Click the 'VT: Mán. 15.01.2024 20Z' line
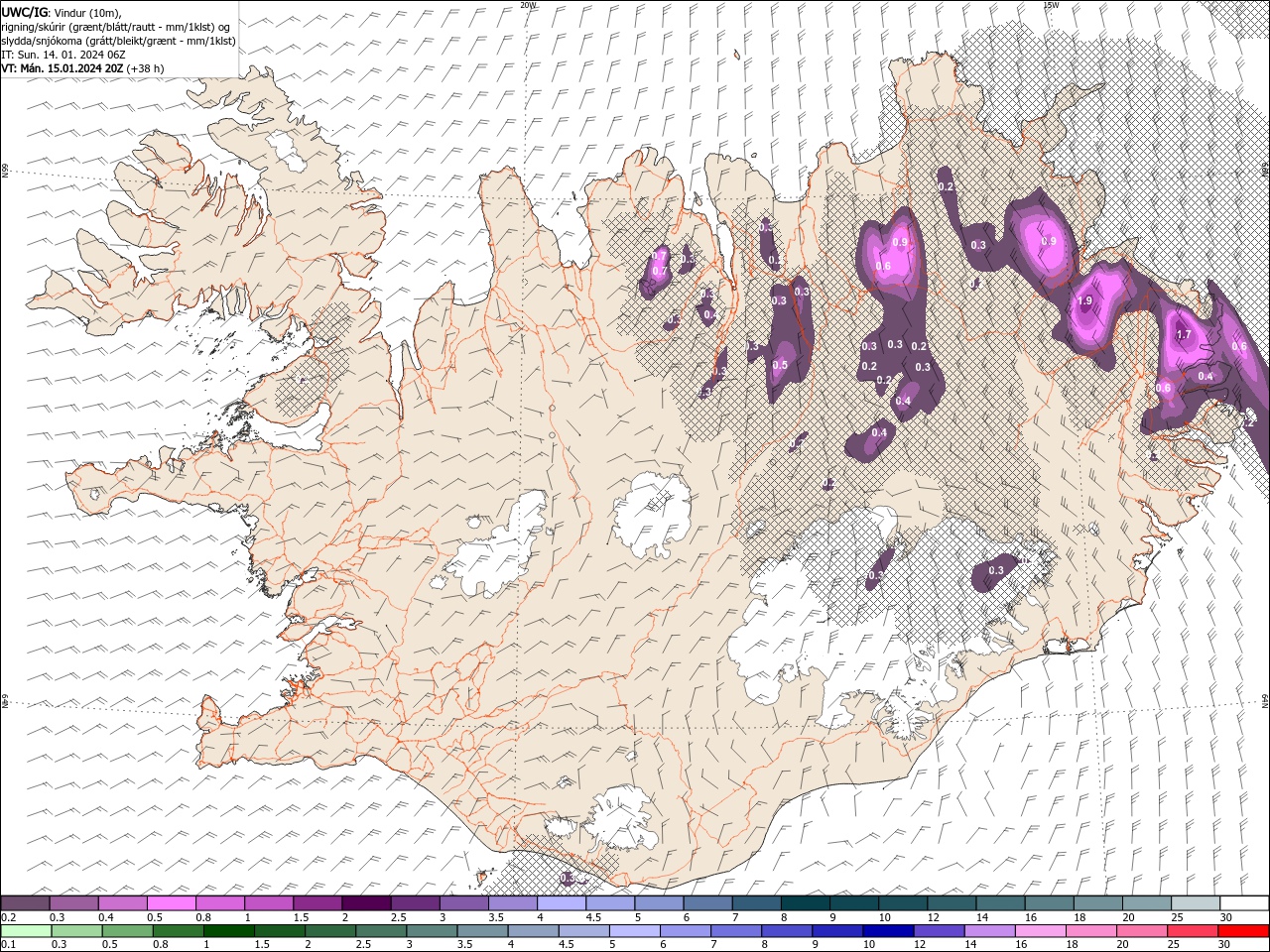Image resolution: width=1270 pixels, height=952 pixels. pos(63,68)
